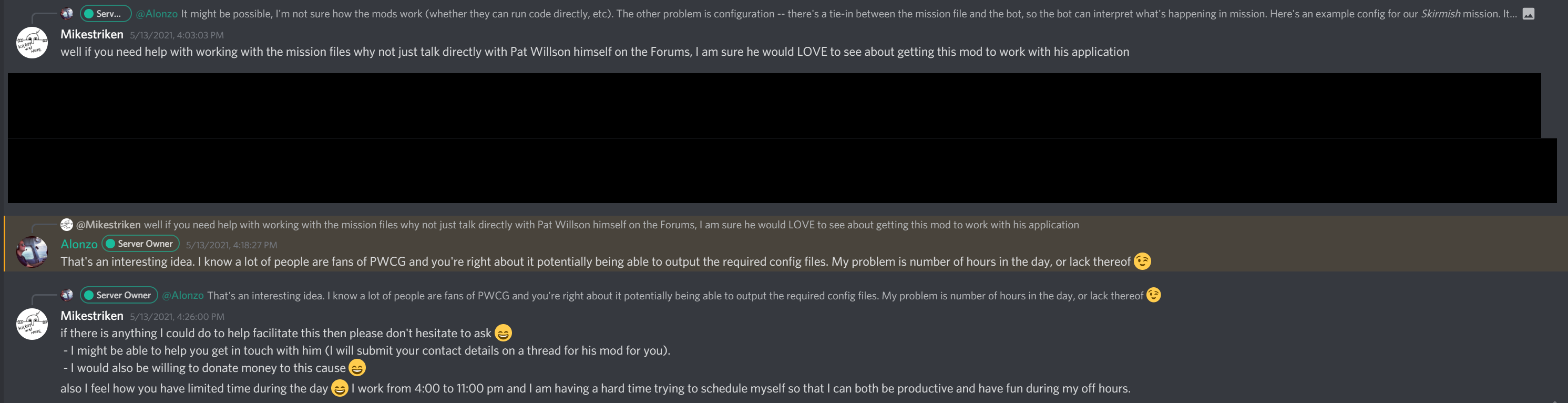This screenshot has height=403, width=1568.
Task: Click winking emoji ending Alonzo's 4:18 PM message
Action: [1143, 261]
